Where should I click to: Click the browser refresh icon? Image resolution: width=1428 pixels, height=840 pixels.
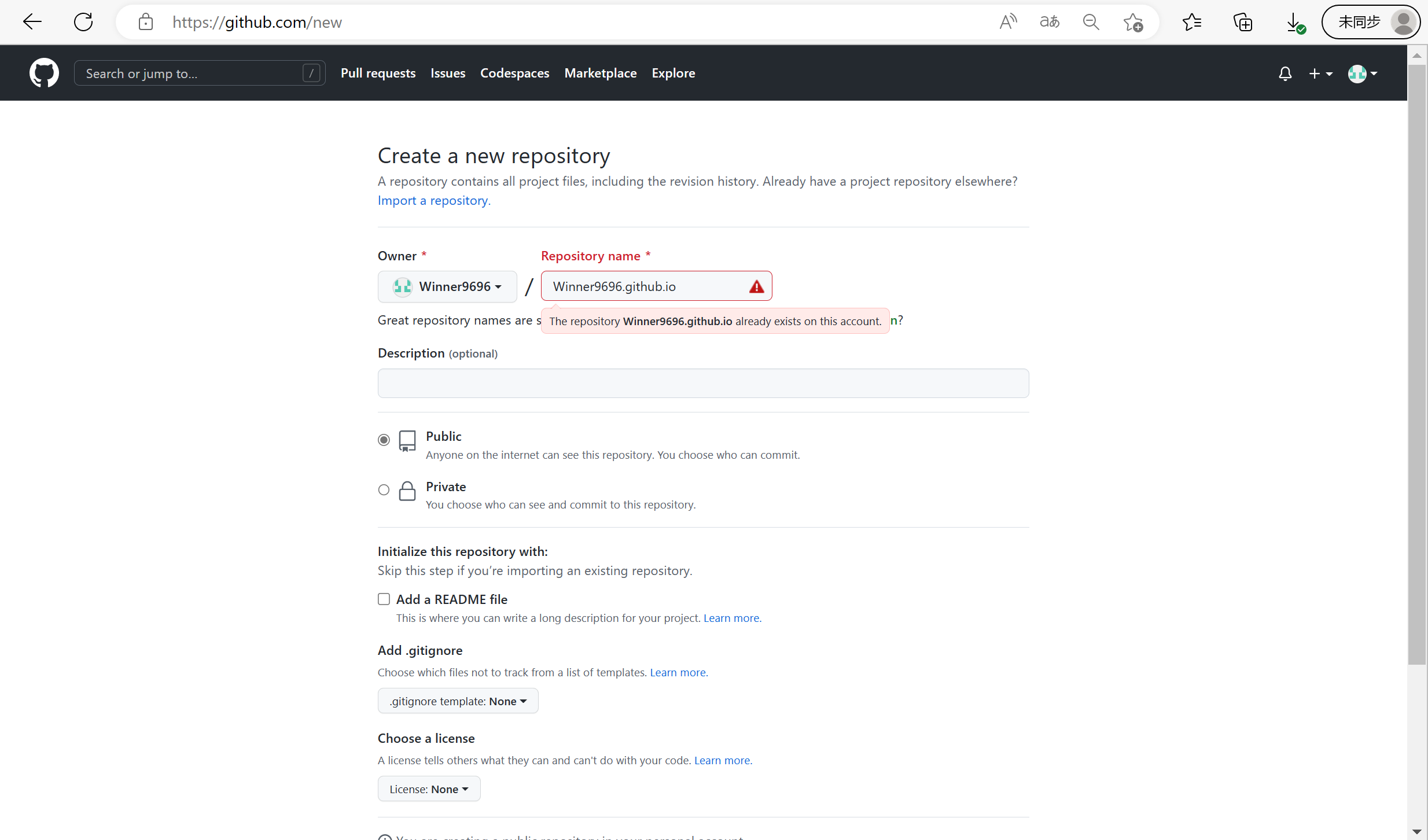click(83, 22)
